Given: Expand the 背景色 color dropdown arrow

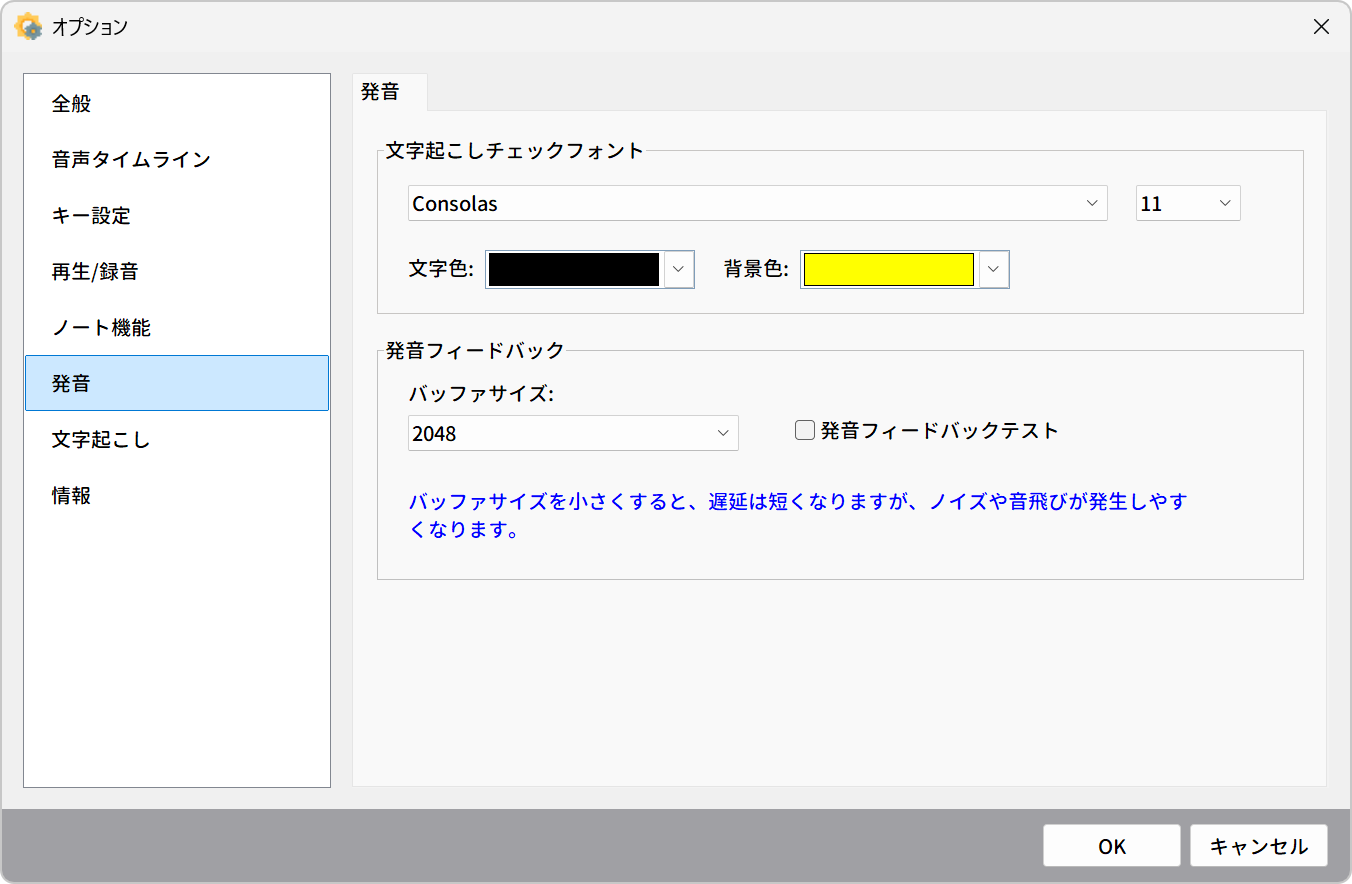Looking at the screenshot, I should [993, 270].
